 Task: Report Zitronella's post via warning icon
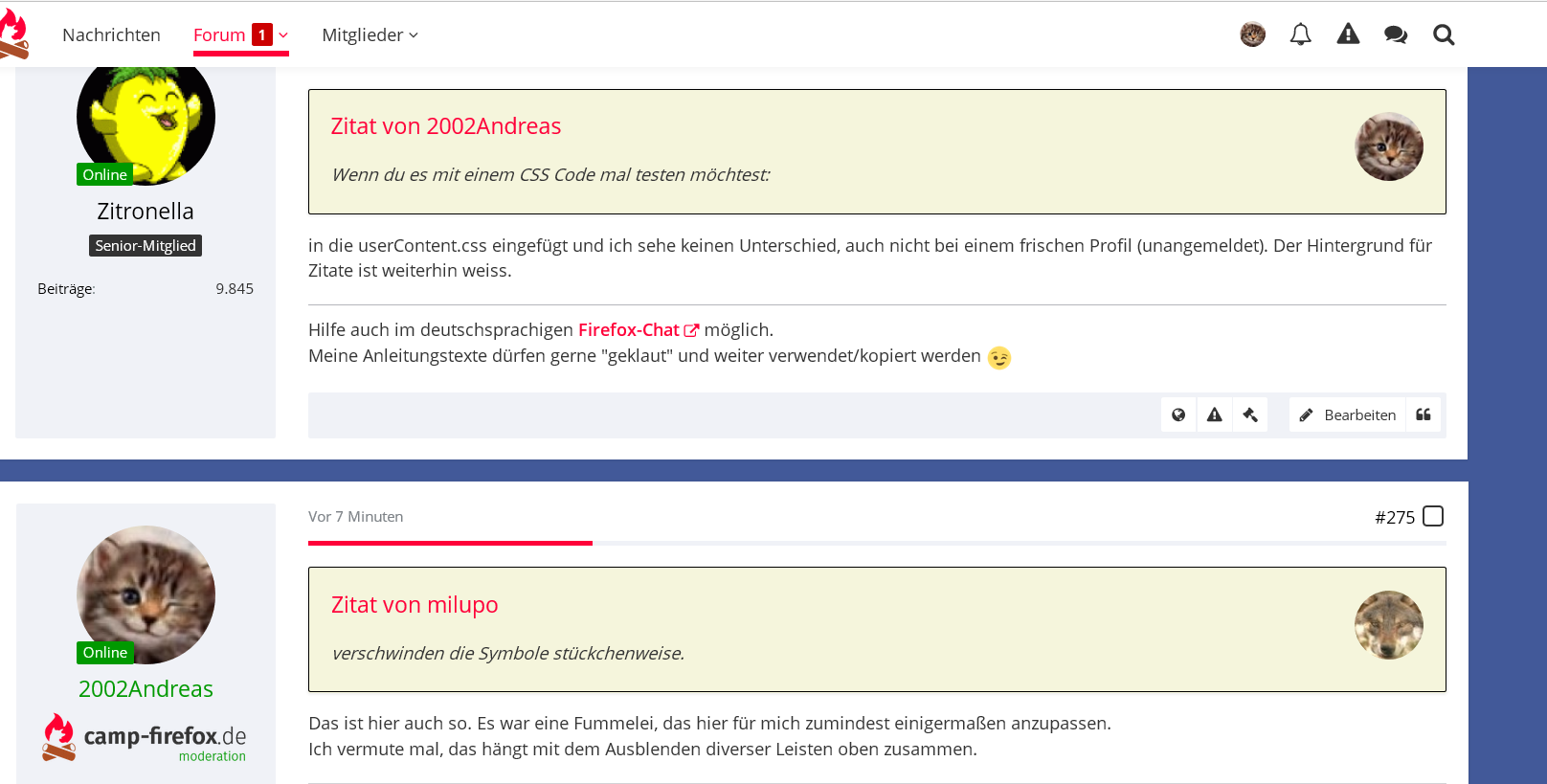pos(1214,414)
